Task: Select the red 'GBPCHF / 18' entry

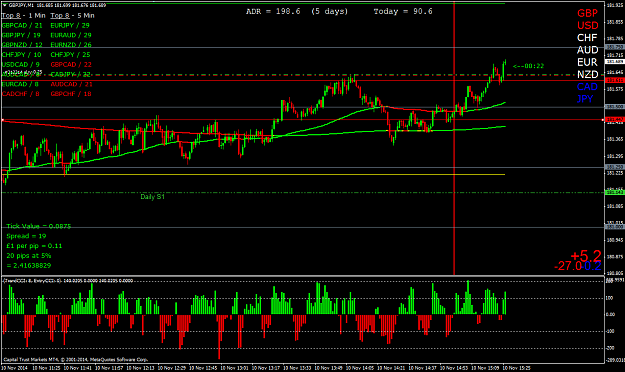Action: click(x=71, y=94)
